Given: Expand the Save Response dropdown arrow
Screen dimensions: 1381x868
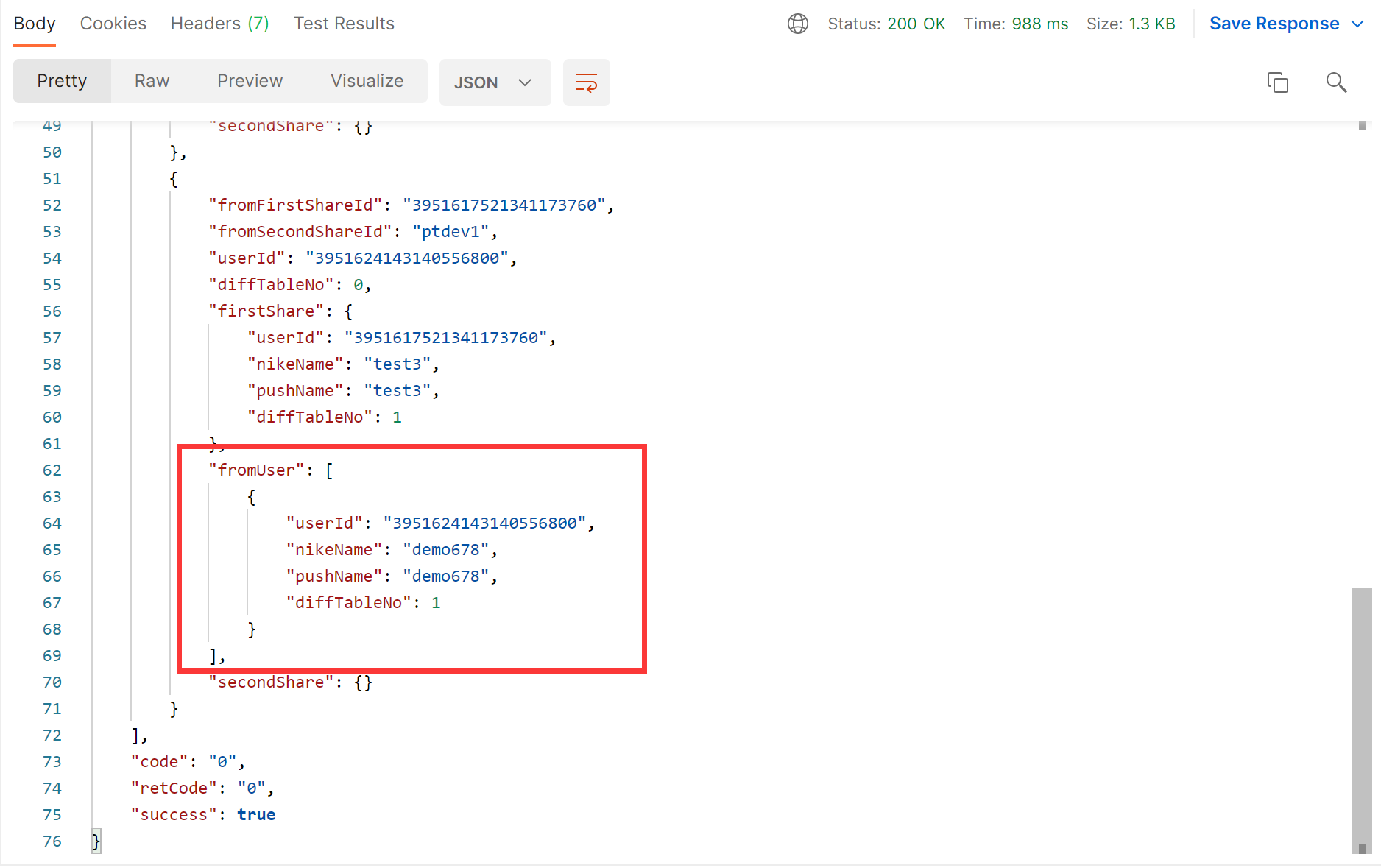Looking at the screenshot, I should point(1357,24).
